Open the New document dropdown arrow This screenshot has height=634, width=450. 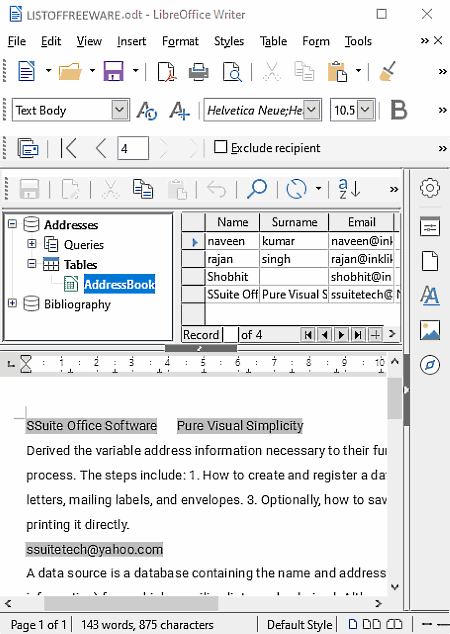(x=49, y=71)
